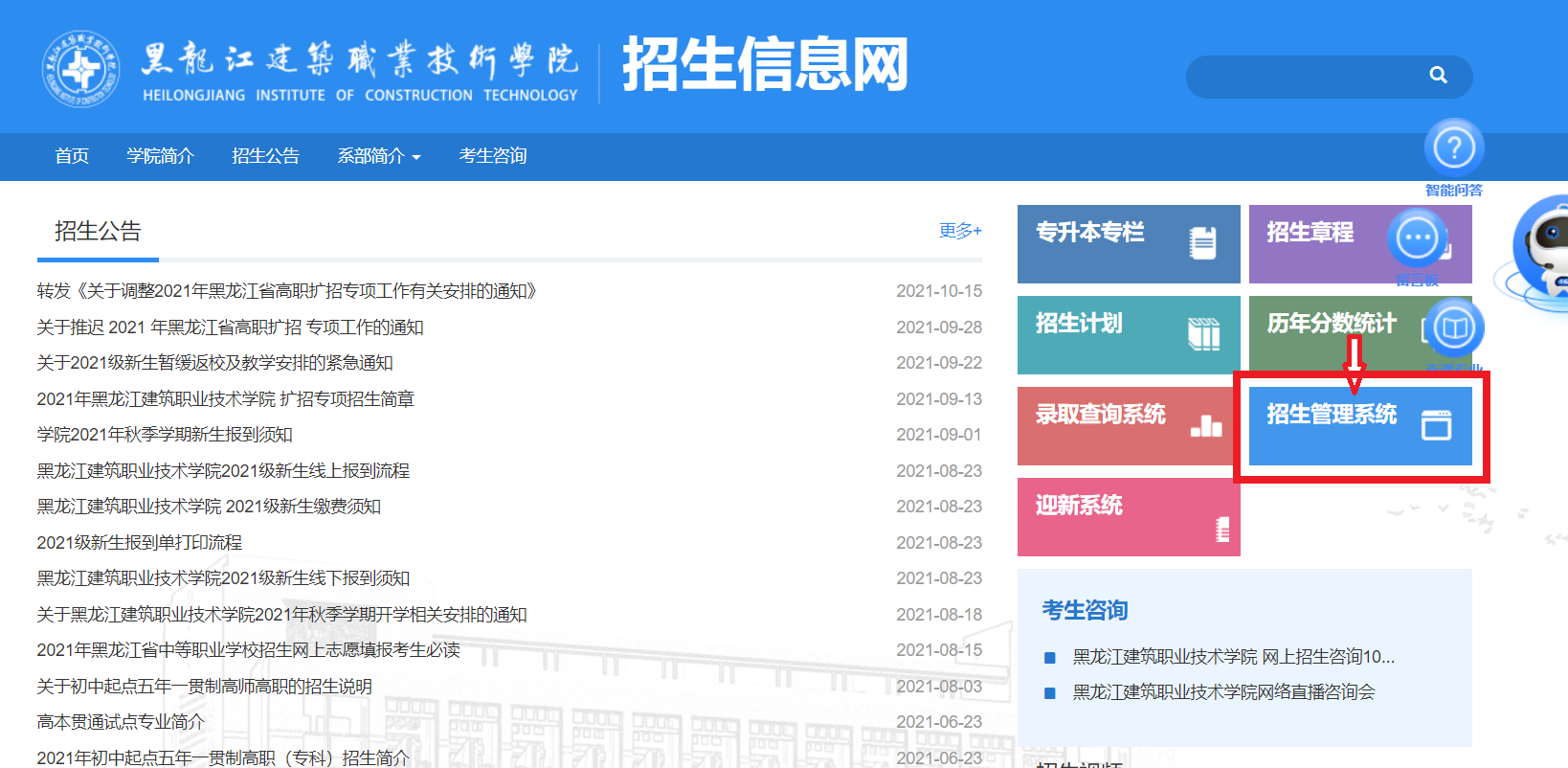Go to 首页 in navigation bar
Image resolution: width=1568 pixels, height=768 pixels.
[72, 156]
